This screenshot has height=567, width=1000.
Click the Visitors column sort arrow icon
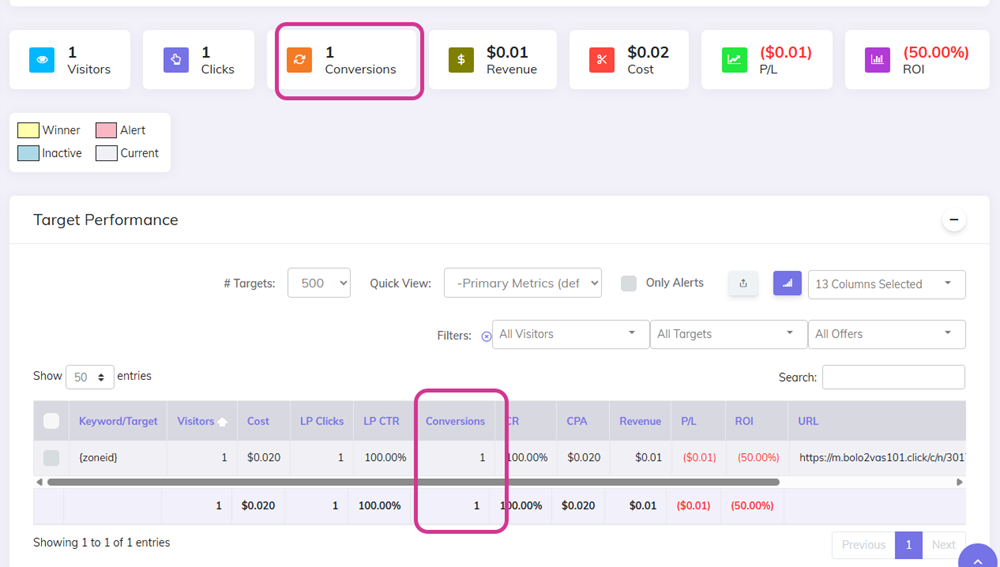click(223, 422)
